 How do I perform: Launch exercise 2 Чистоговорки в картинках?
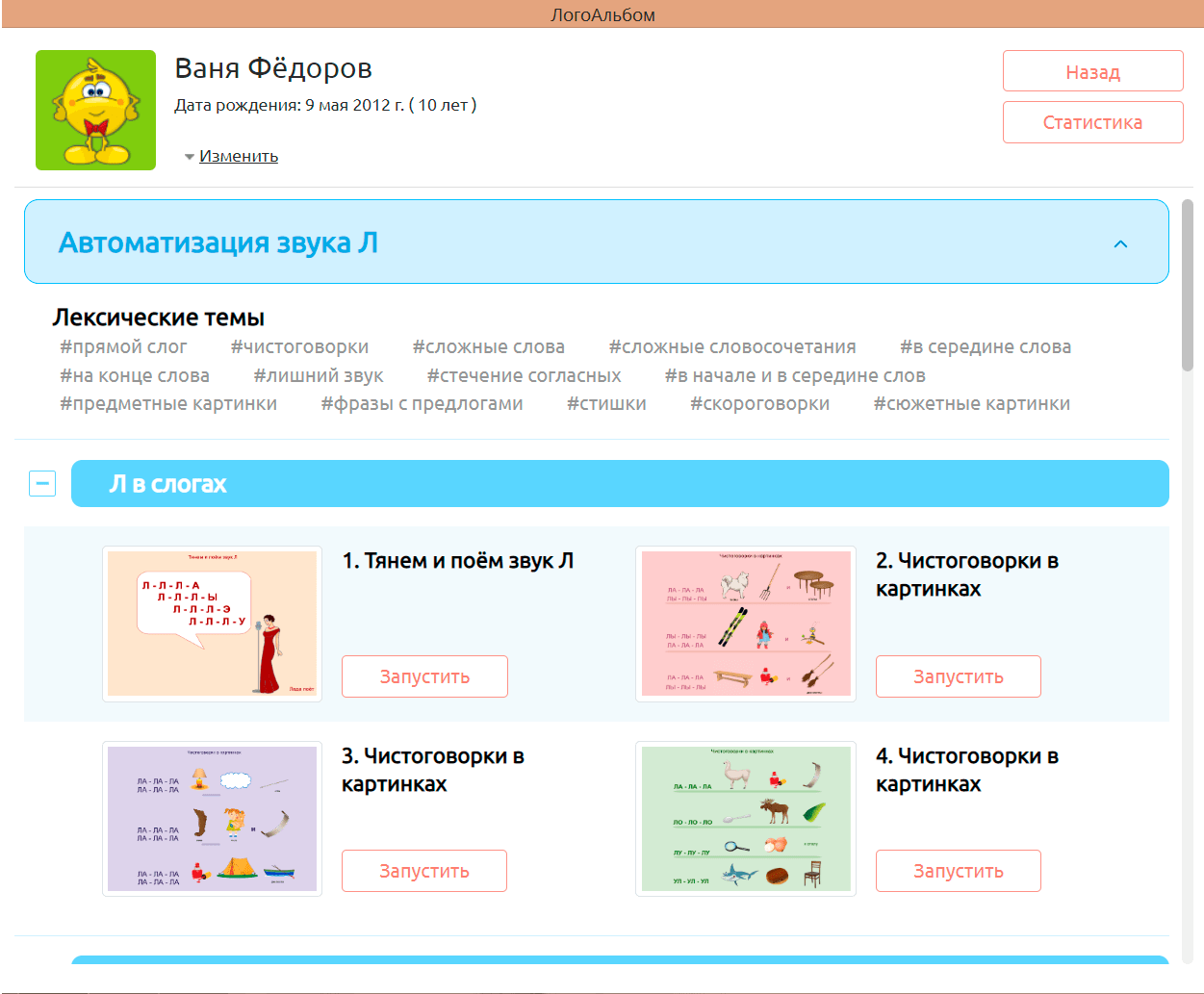pyautogui.click(x=958, y=676)
